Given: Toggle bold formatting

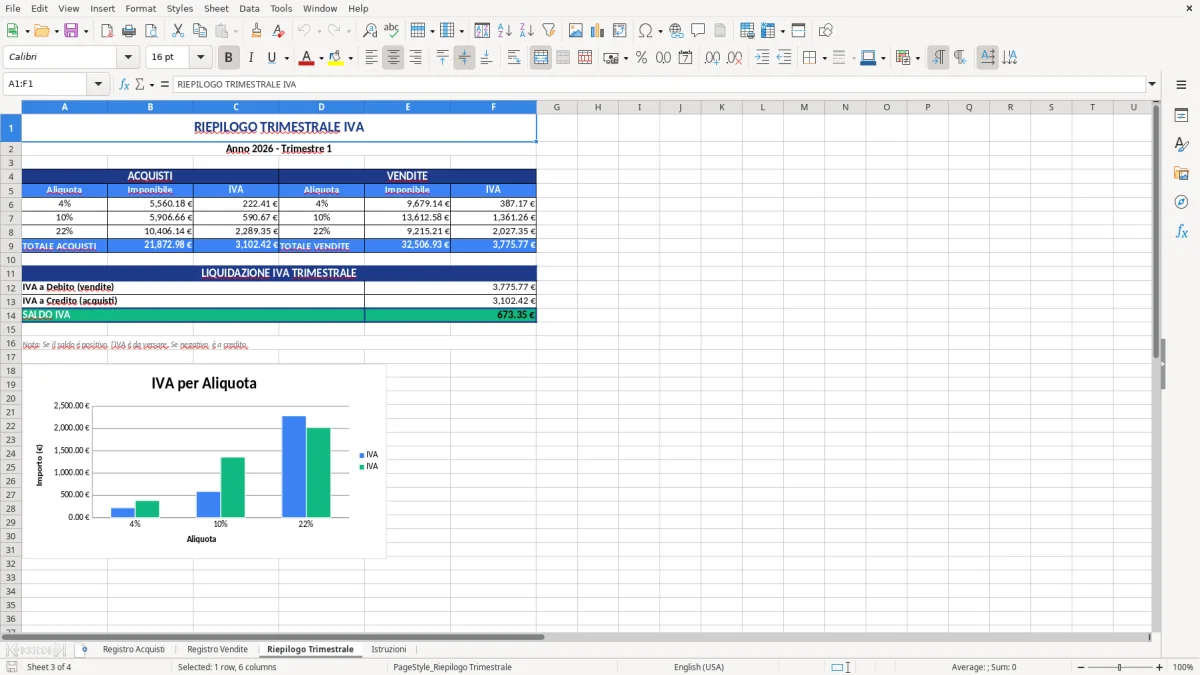Looking at the screenshot, I should pyautogui.click(x=228, y=58).
